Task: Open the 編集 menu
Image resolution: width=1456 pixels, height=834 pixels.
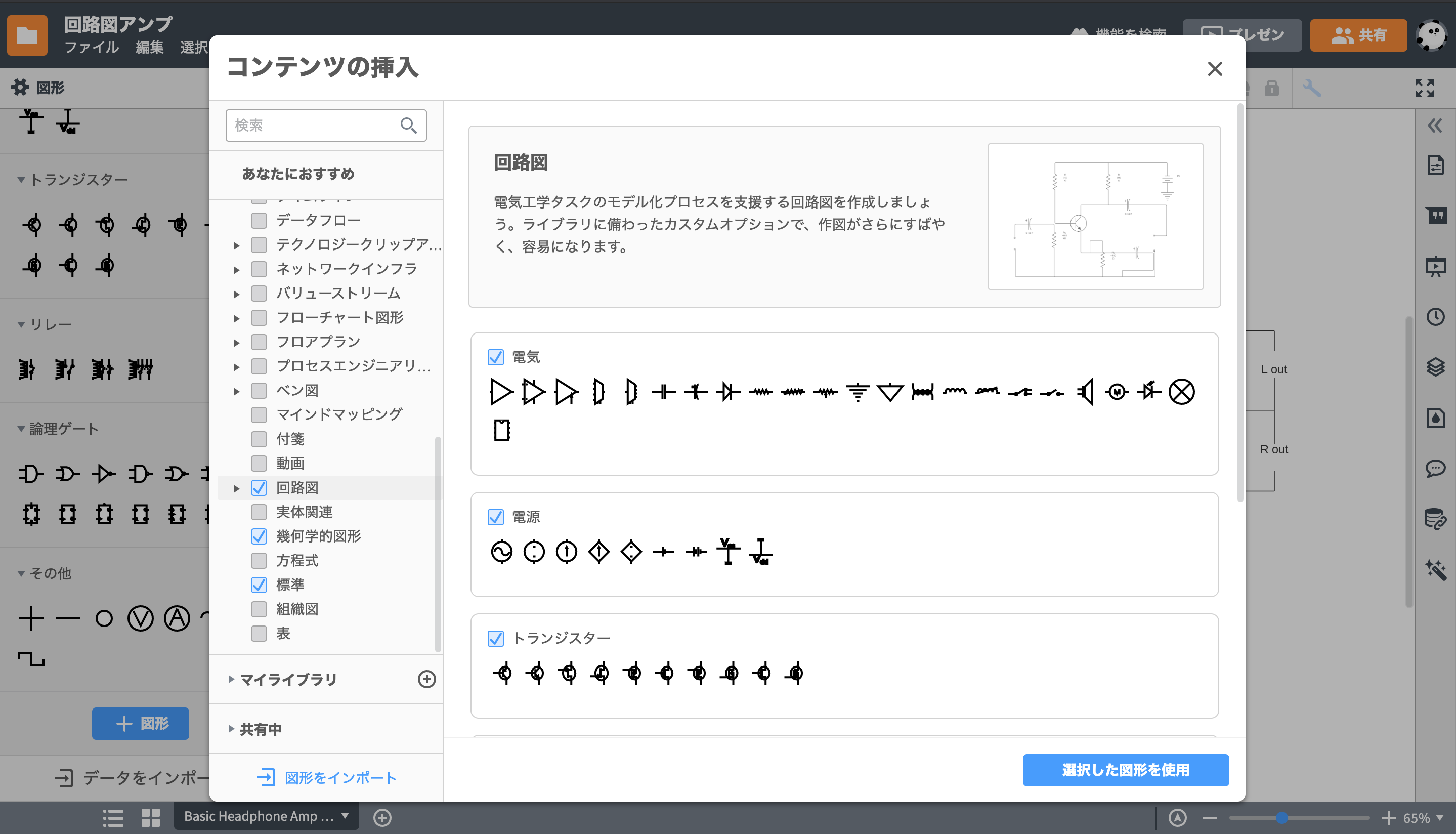Action: 149,47
